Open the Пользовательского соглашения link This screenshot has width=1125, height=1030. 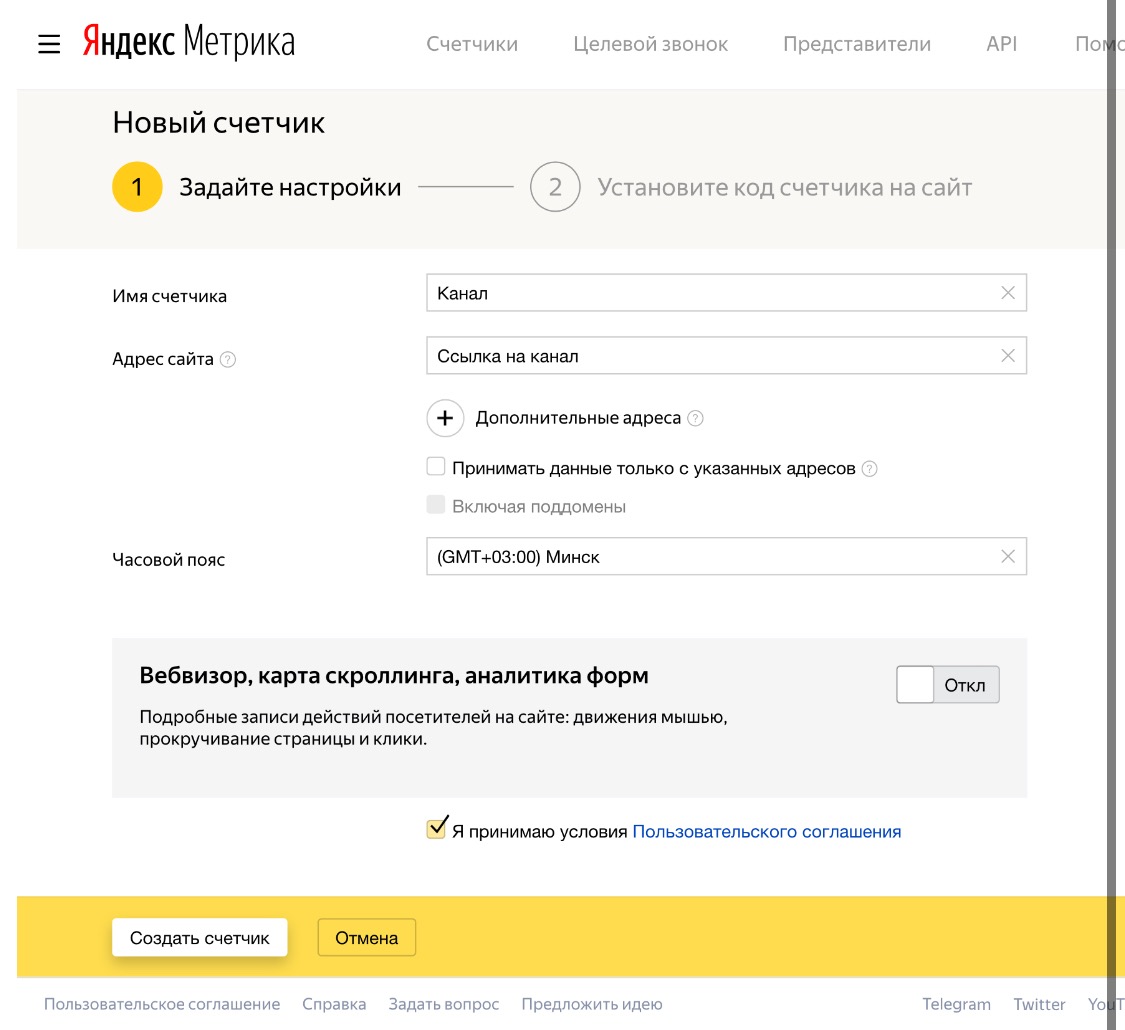[766, 831]
